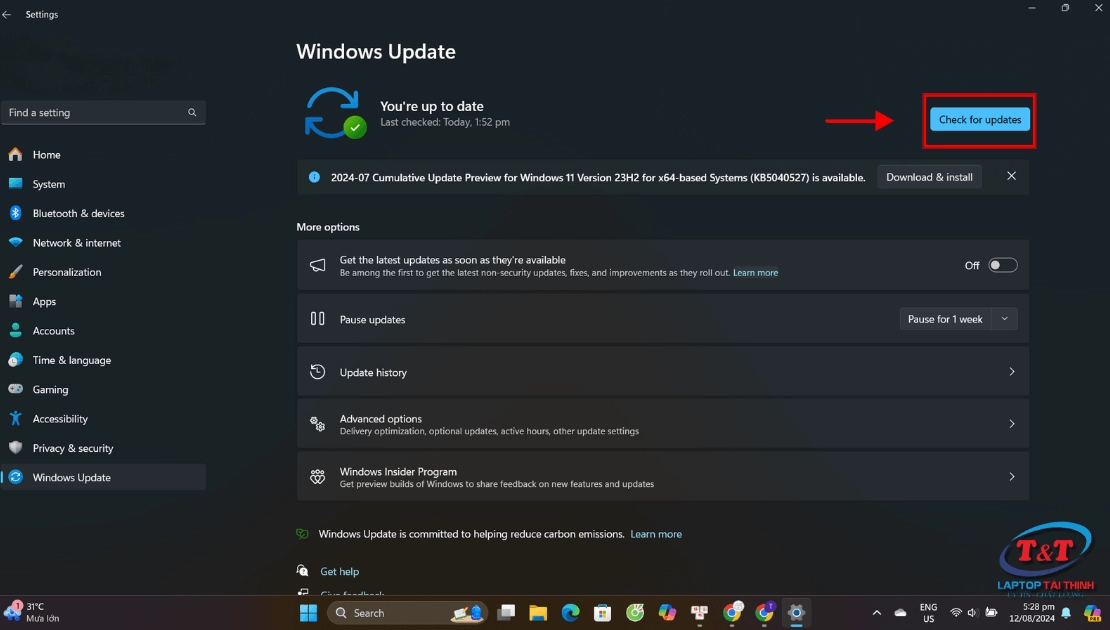Open the notification bell
This screenshot has height=630, width=1110.
coord(1066,614)
